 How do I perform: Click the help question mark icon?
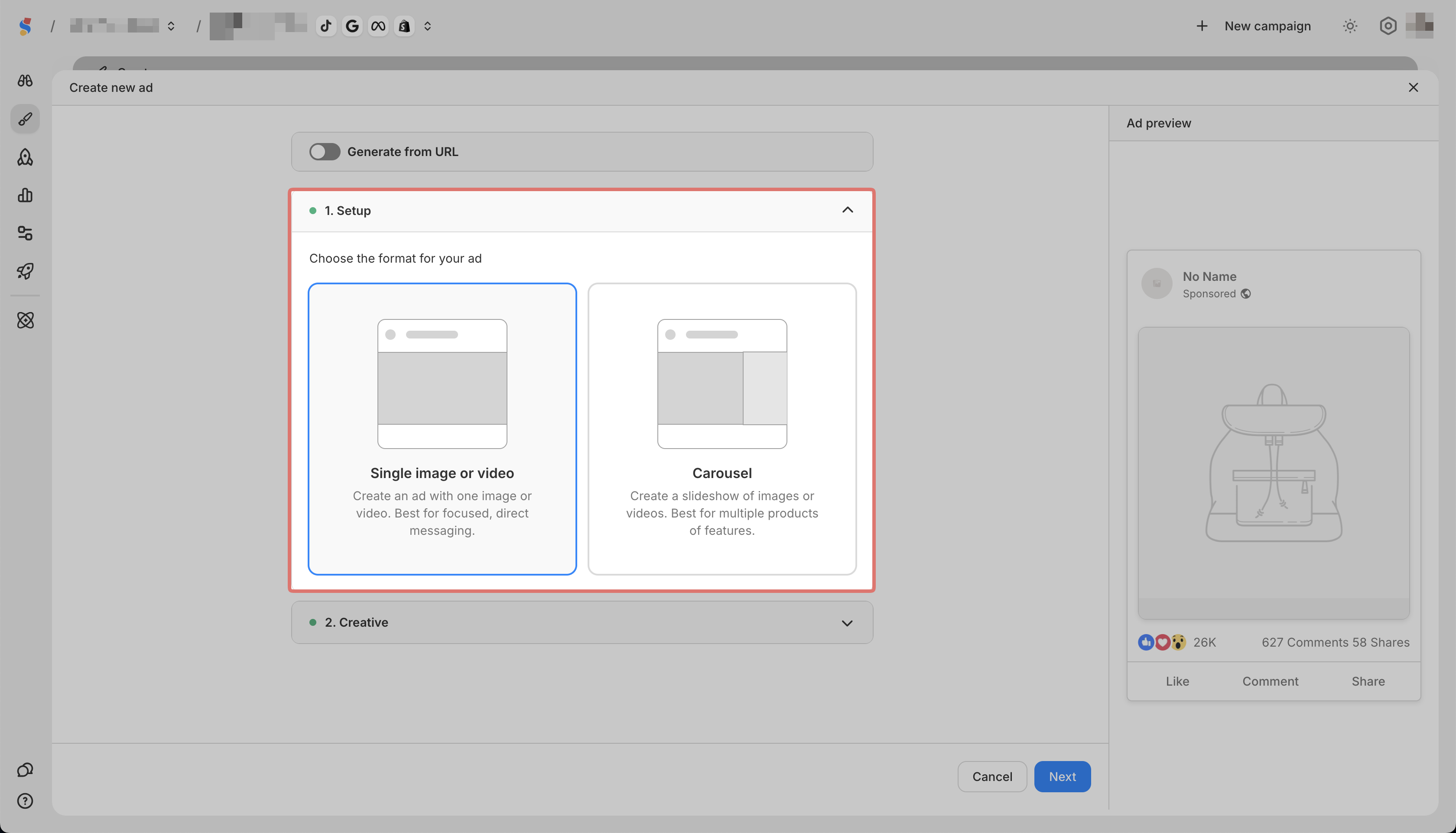[x=25, y=801]
